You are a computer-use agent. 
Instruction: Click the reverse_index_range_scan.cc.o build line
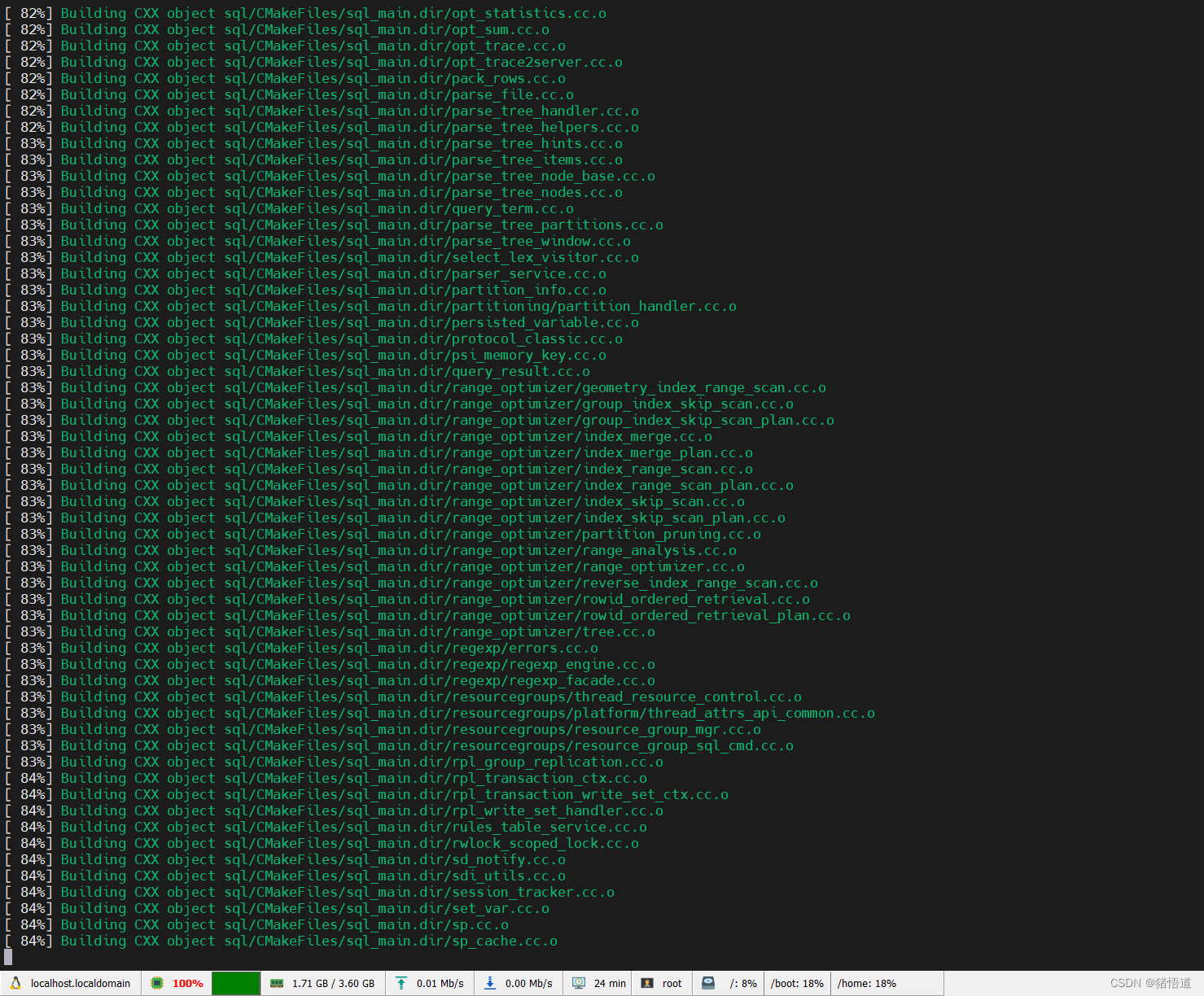point(411,583)
